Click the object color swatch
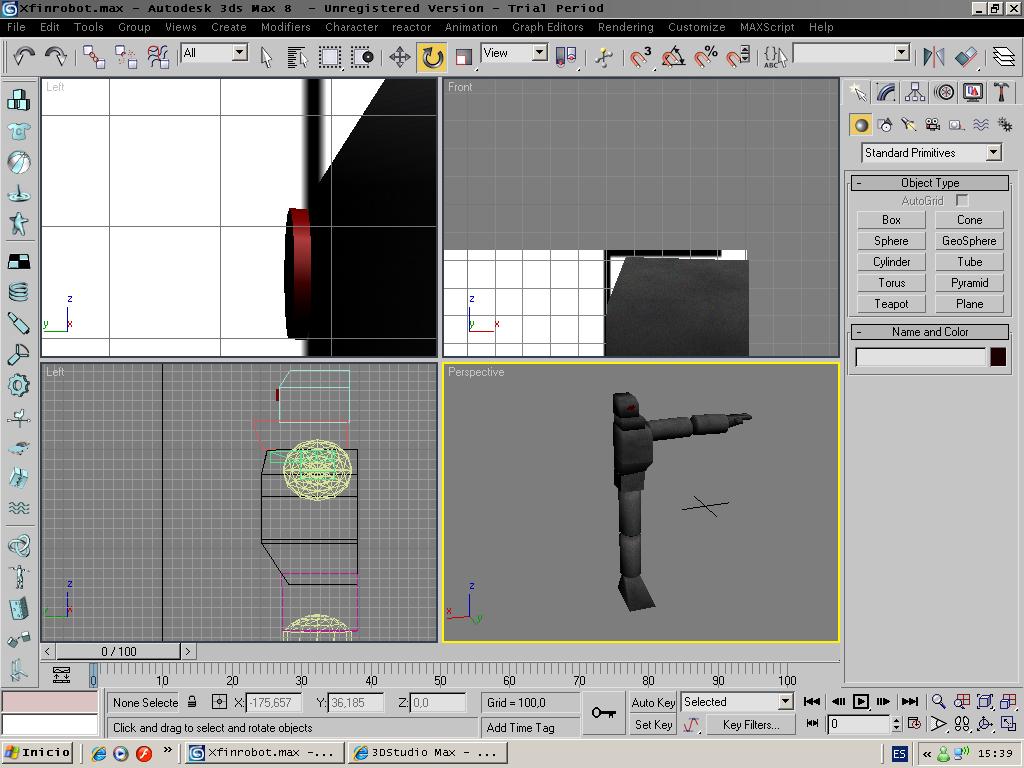The image size is (1024, 768). [x=997, y=357]
